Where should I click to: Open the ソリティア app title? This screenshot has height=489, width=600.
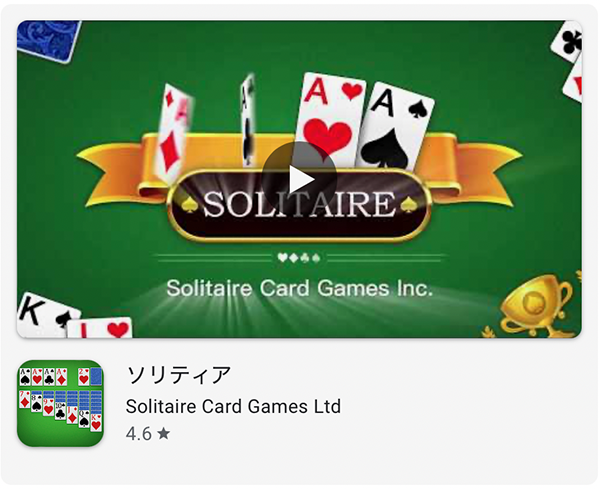pos(179,375)
